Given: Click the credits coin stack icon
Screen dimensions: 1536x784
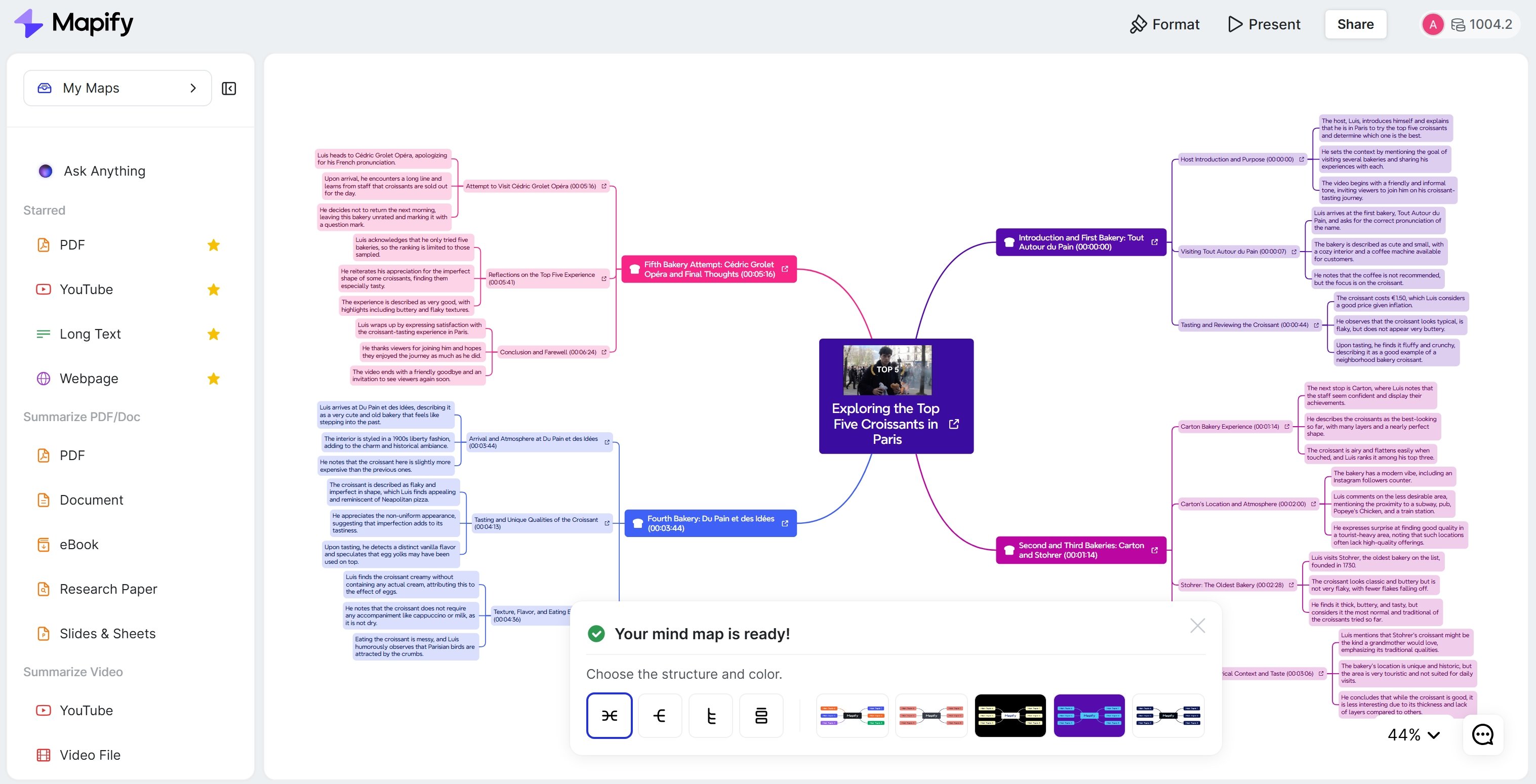Looking at the screenshot, I should (x=1458, y=24).
